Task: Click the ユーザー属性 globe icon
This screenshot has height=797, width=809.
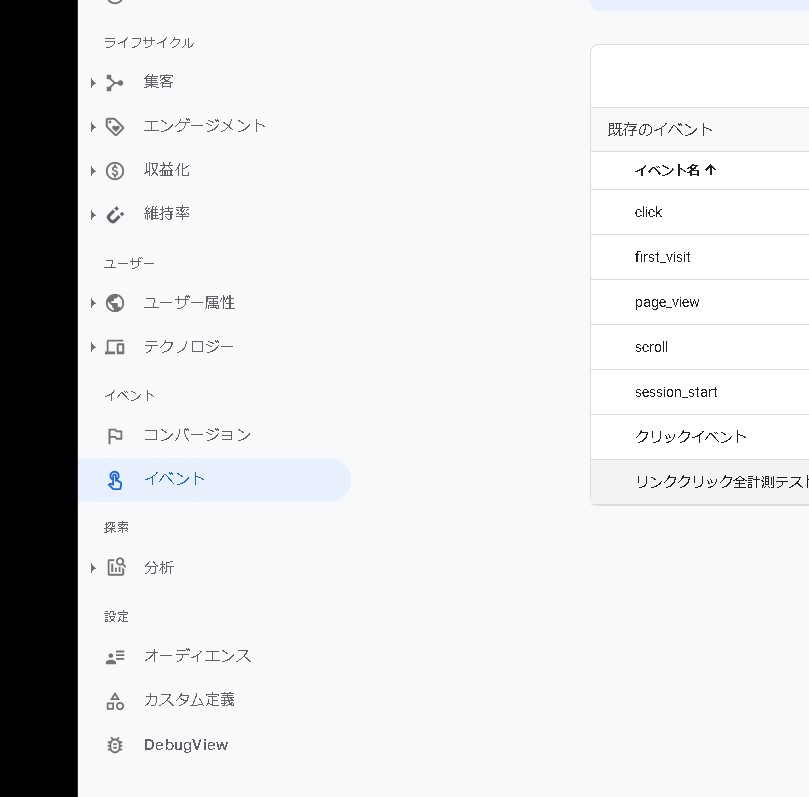Action: [115, 303]
